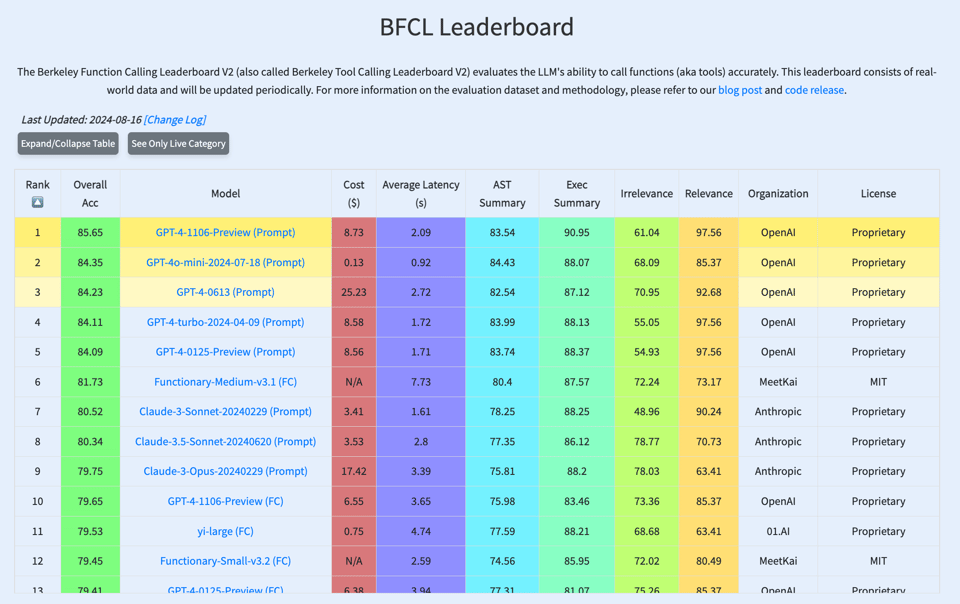
Task: Click the AST Summary column header
Action: (x=502, y=193)
